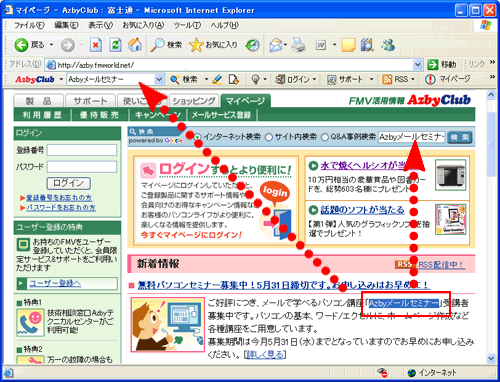This screenshot has width=500, height=382.
Task: Open the Messenger people icon
Action: 388,45
